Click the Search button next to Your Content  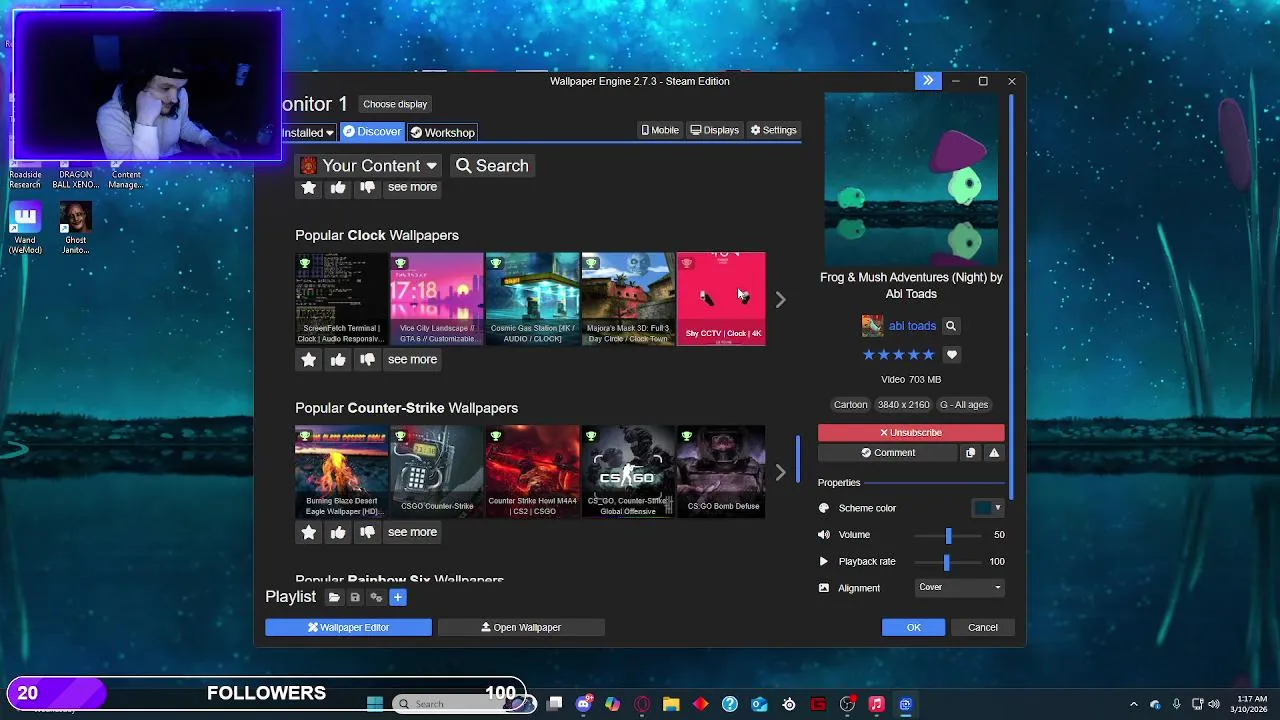tap(492, 166)
